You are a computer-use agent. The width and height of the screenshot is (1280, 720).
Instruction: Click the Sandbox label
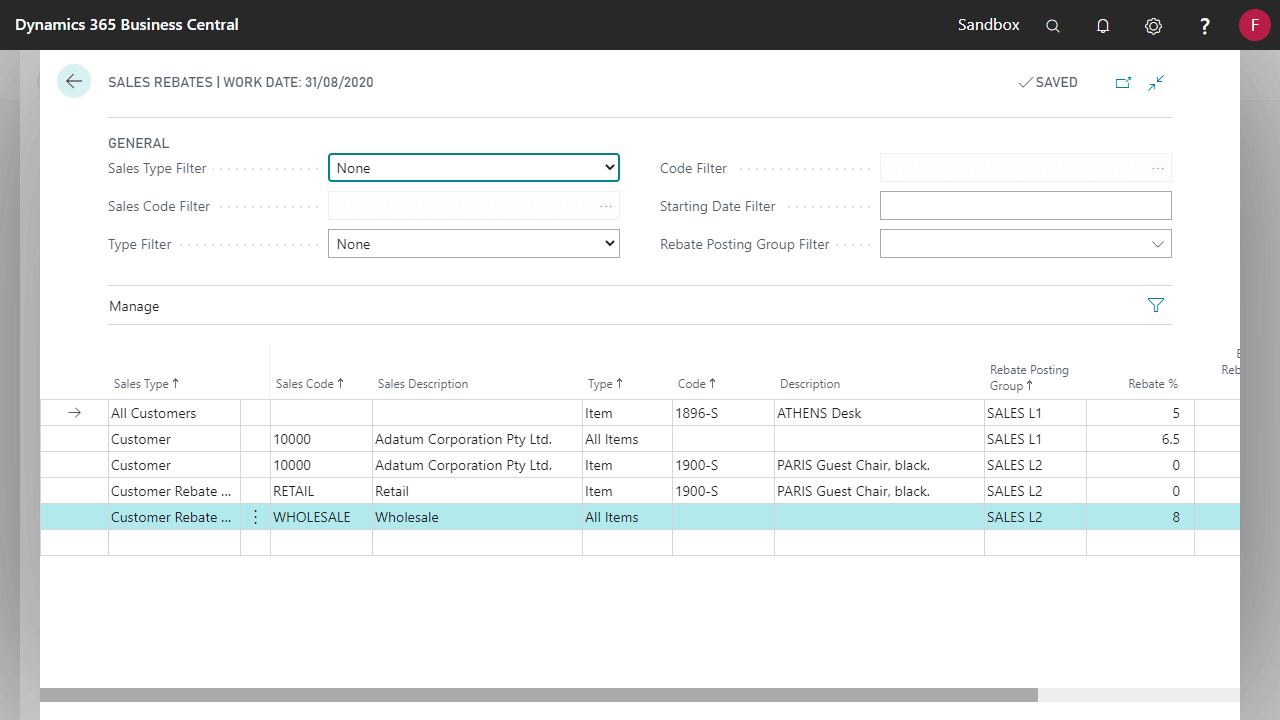tap(989, 25)
